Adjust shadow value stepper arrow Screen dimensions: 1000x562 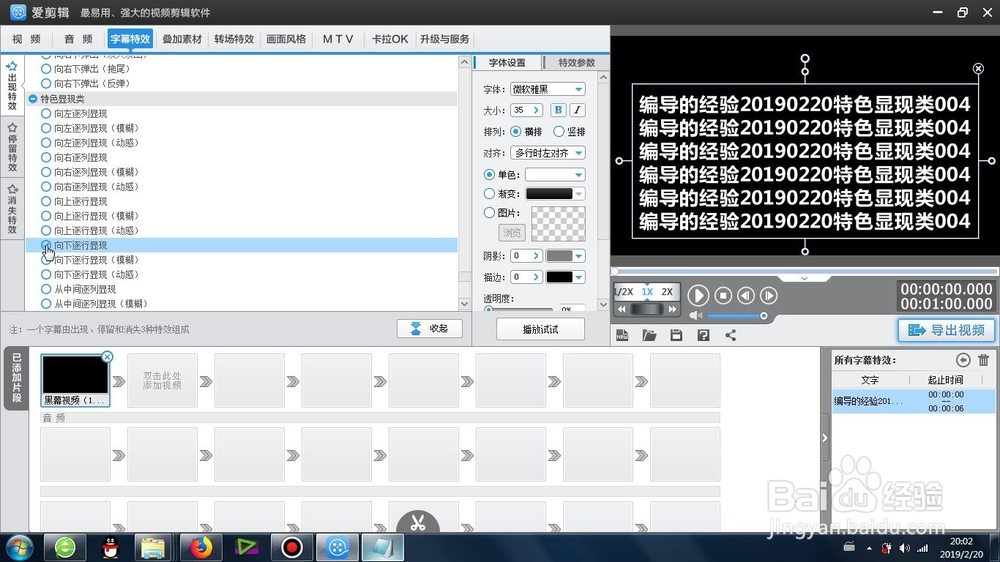(536, 256)
